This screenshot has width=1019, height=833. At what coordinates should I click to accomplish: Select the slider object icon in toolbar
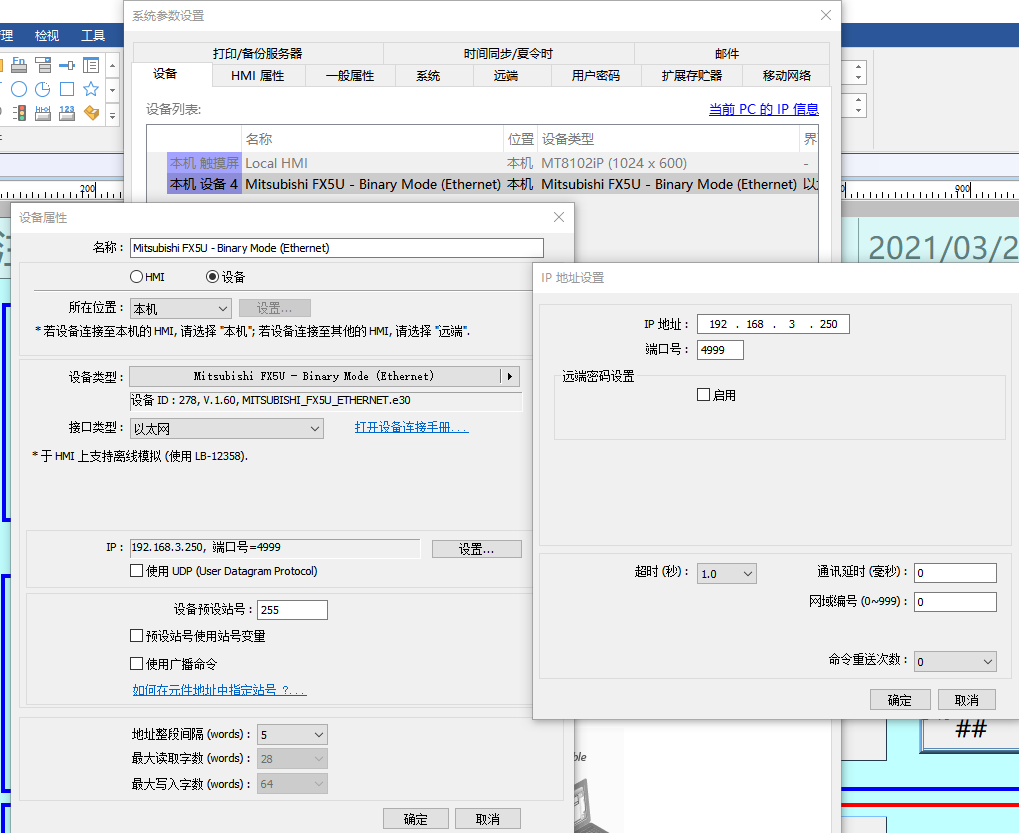point(67,66)
